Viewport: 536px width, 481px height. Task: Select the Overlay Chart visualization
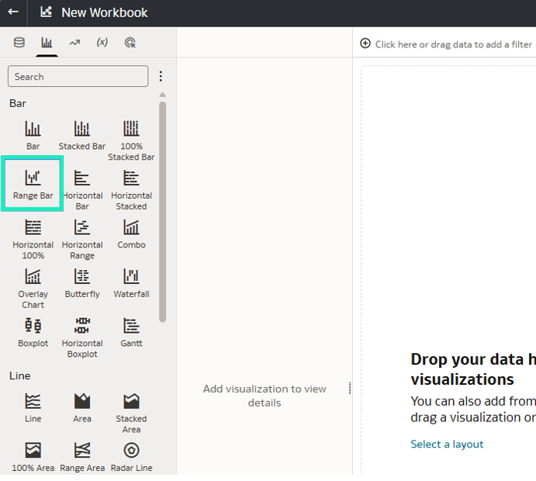click(x=33, y=289)
